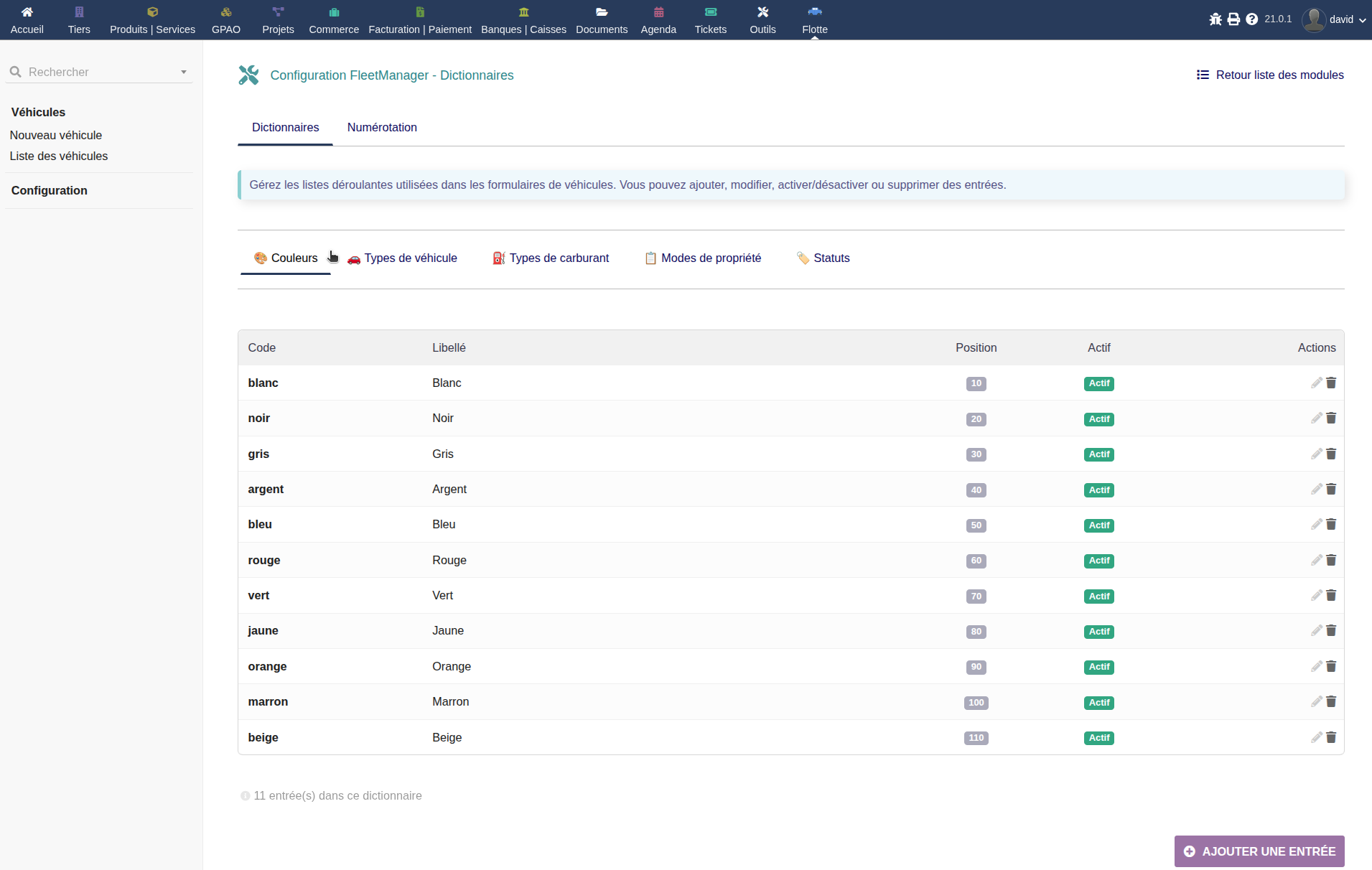Open Liste des véhicules in the sidebar

click(59, 156)
